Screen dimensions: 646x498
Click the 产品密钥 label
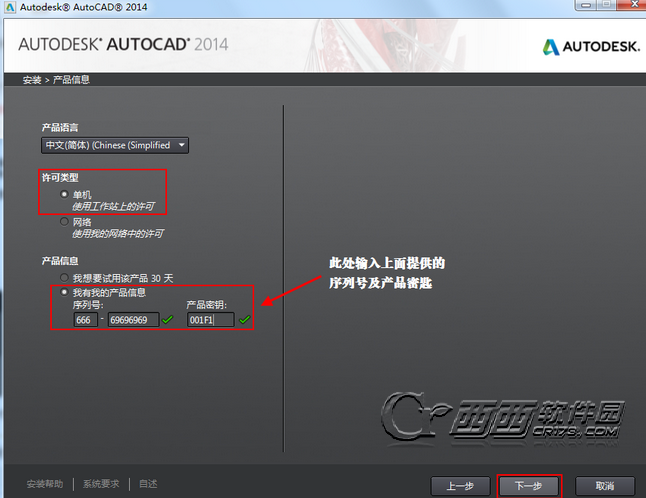pyautogui.click(x=206, y=305)
